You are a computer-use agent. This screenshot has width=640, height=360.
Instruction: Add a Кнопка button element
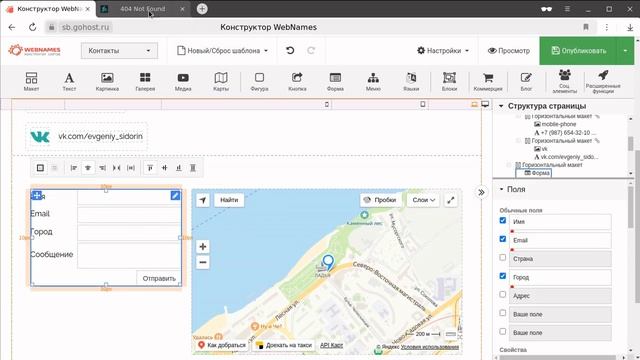tap(297, 82)
